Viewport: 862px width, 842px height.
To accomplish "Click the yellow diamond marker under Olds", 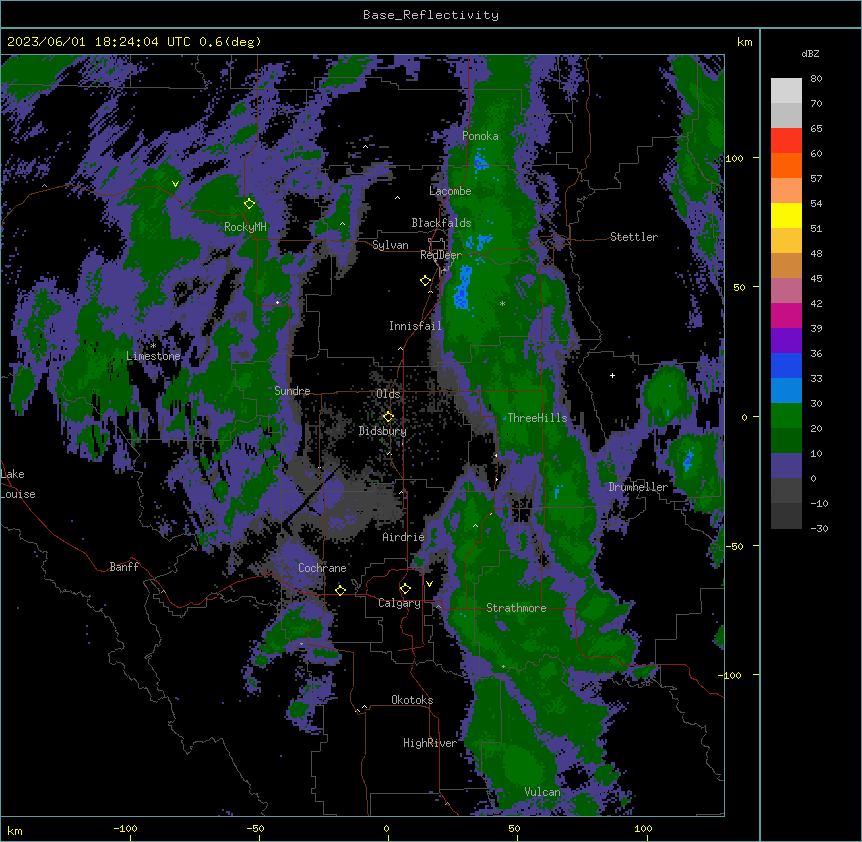I will (x=388, y=417).
